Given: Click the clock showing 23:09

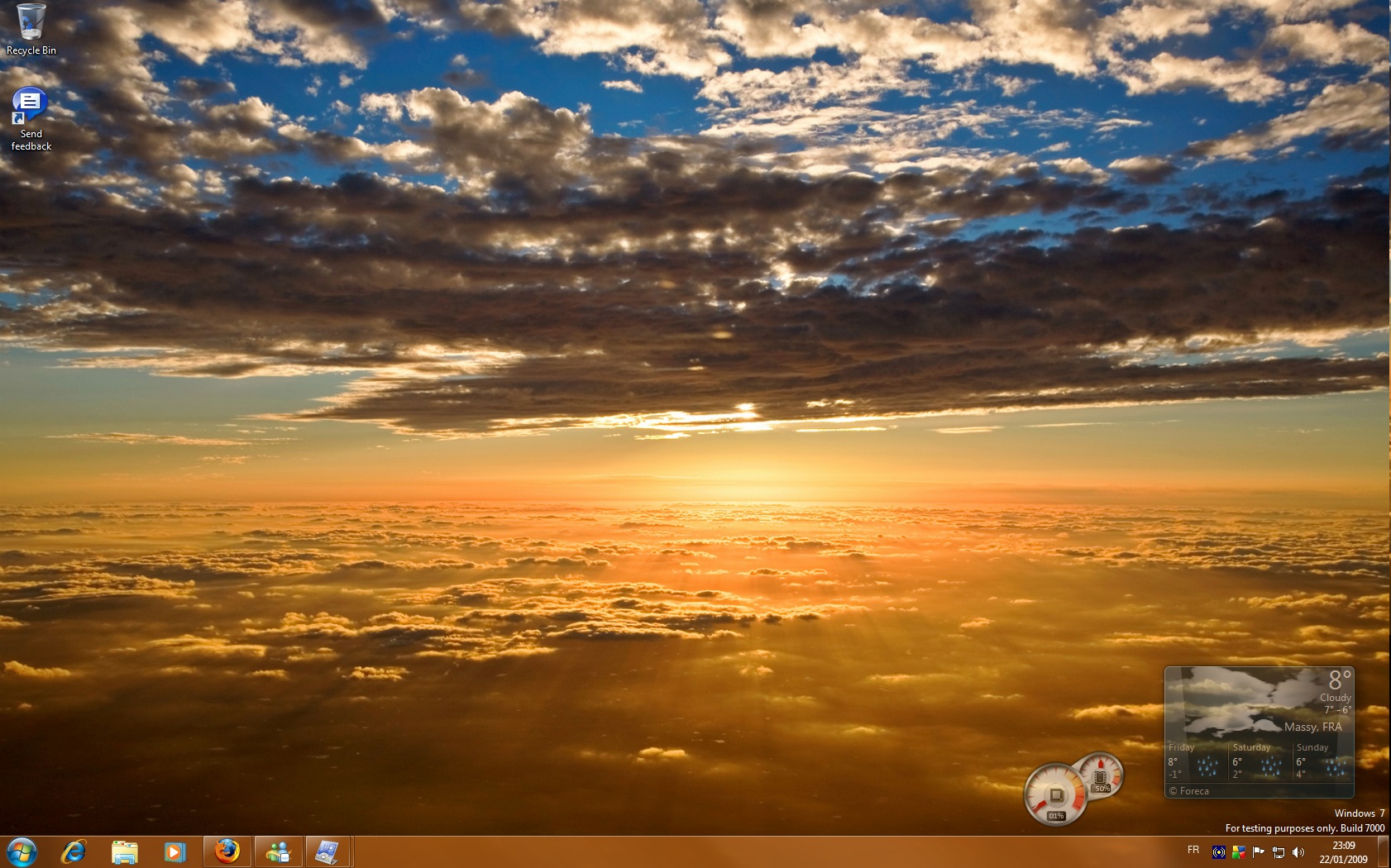Looking at the screenshot, I should pyautogui.click(x=1343, y=852).
